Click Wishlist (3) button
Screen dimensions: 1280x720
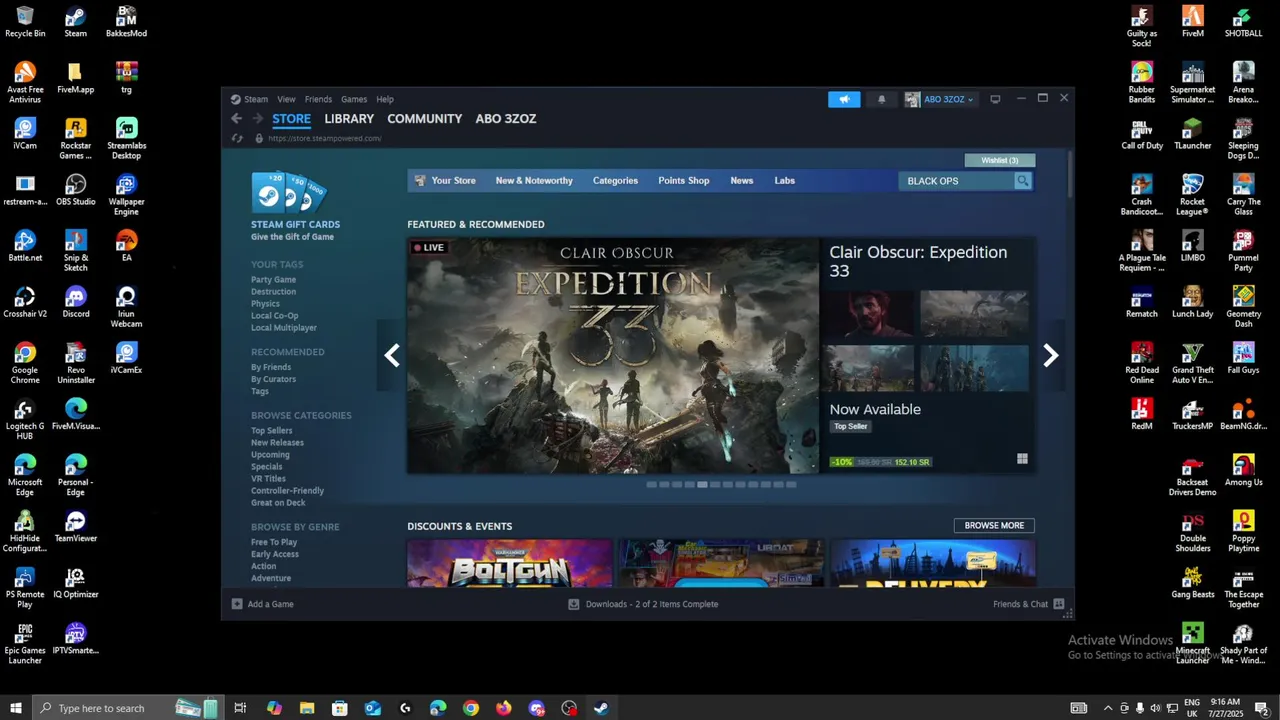click(1000, 160)
